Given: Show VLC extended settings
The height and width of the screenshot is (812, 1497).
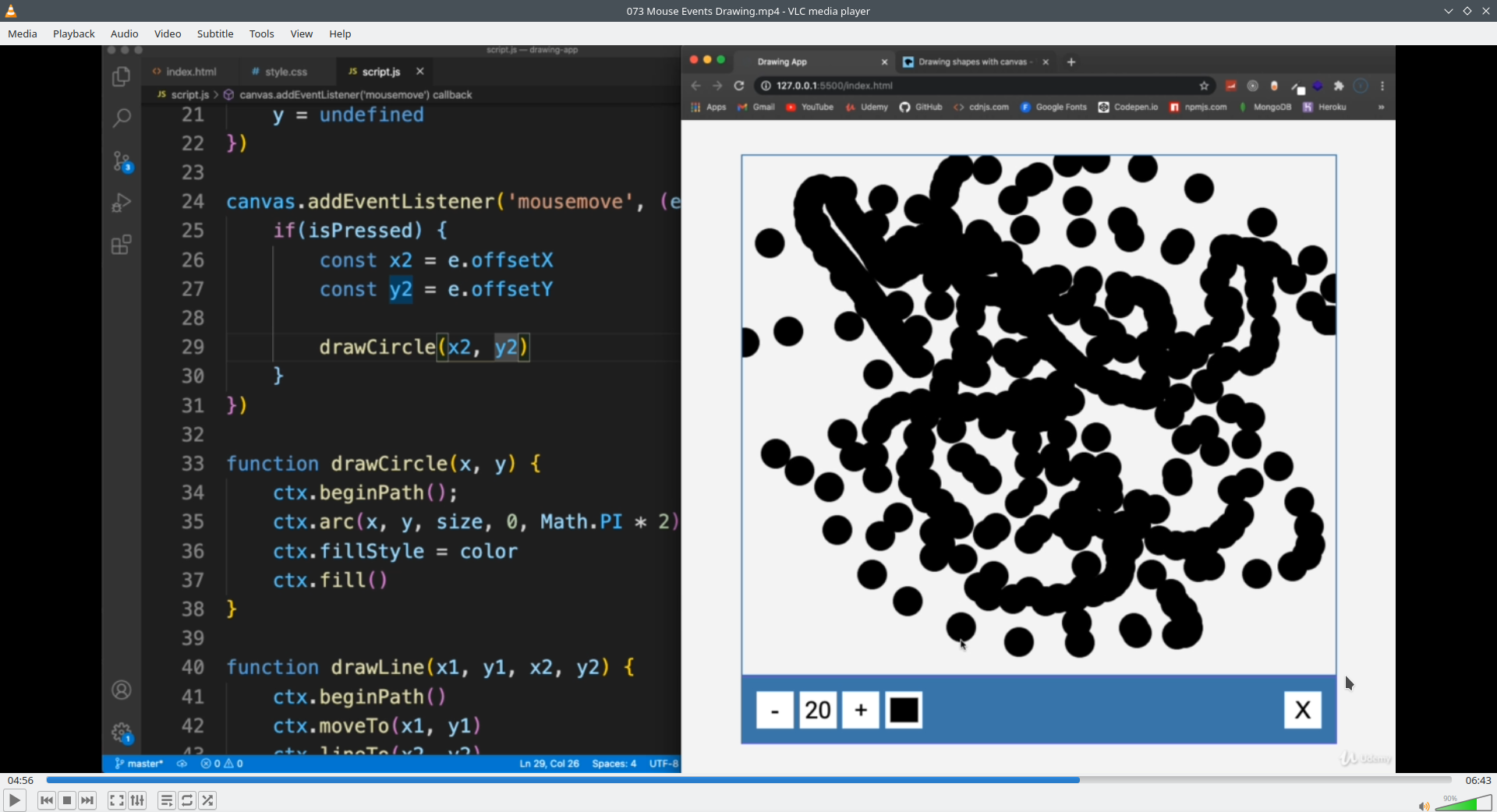Looking at the screenshot, I should pos(137,800).
